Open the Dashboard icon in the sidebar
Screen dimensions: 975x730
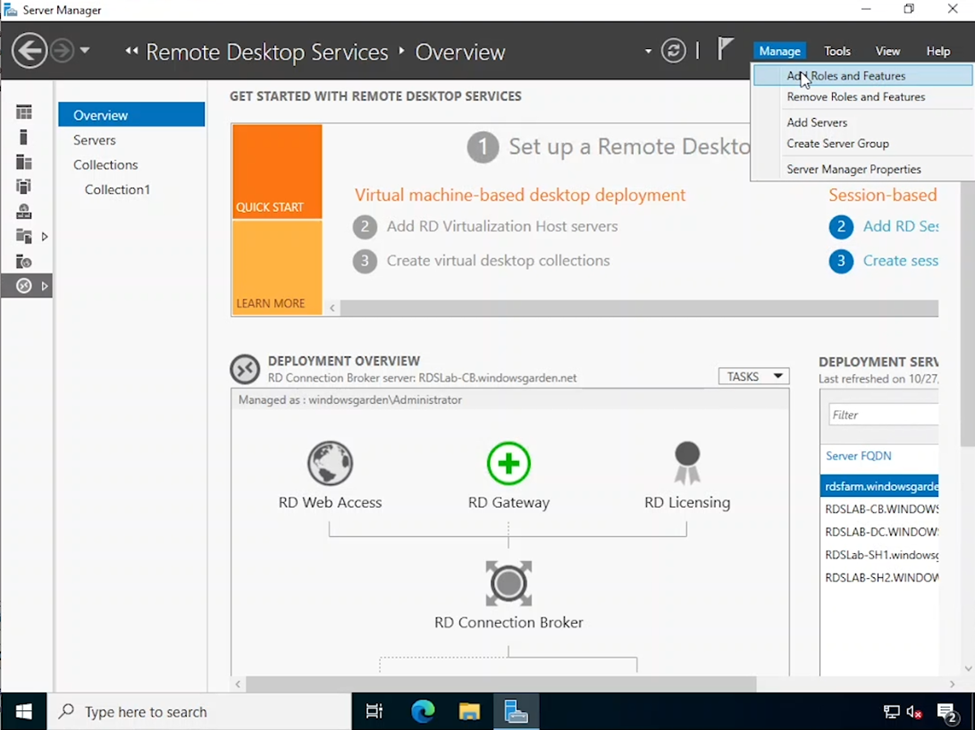[24, 112]
